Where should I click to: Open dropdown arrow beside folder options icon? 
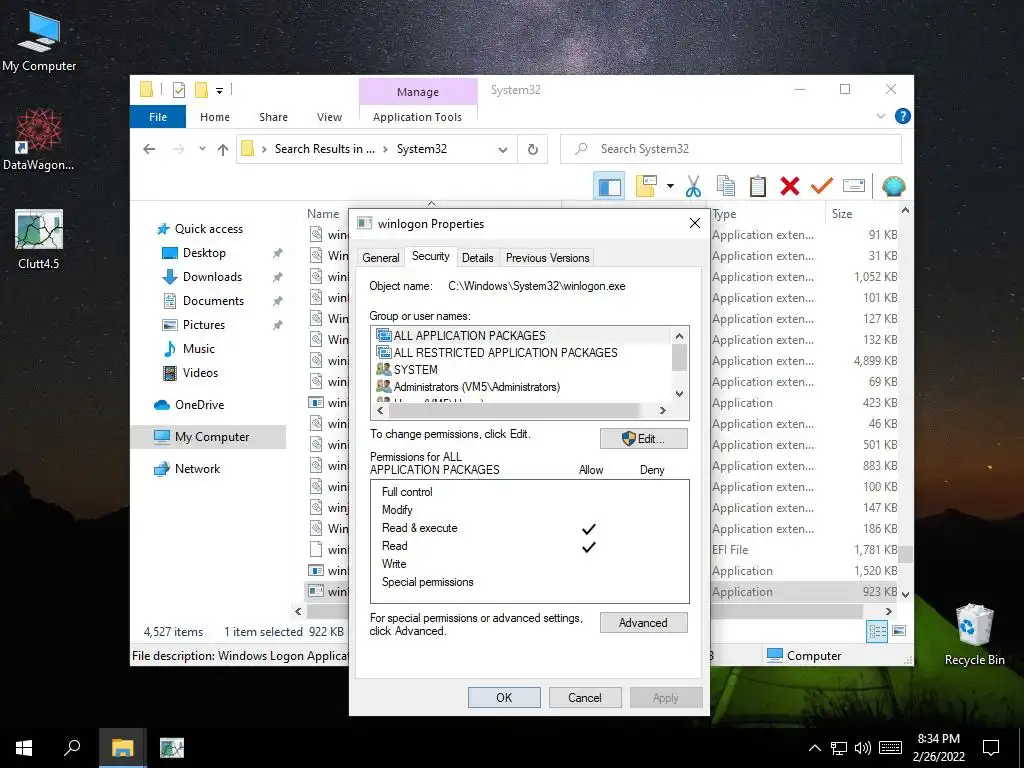670,186
